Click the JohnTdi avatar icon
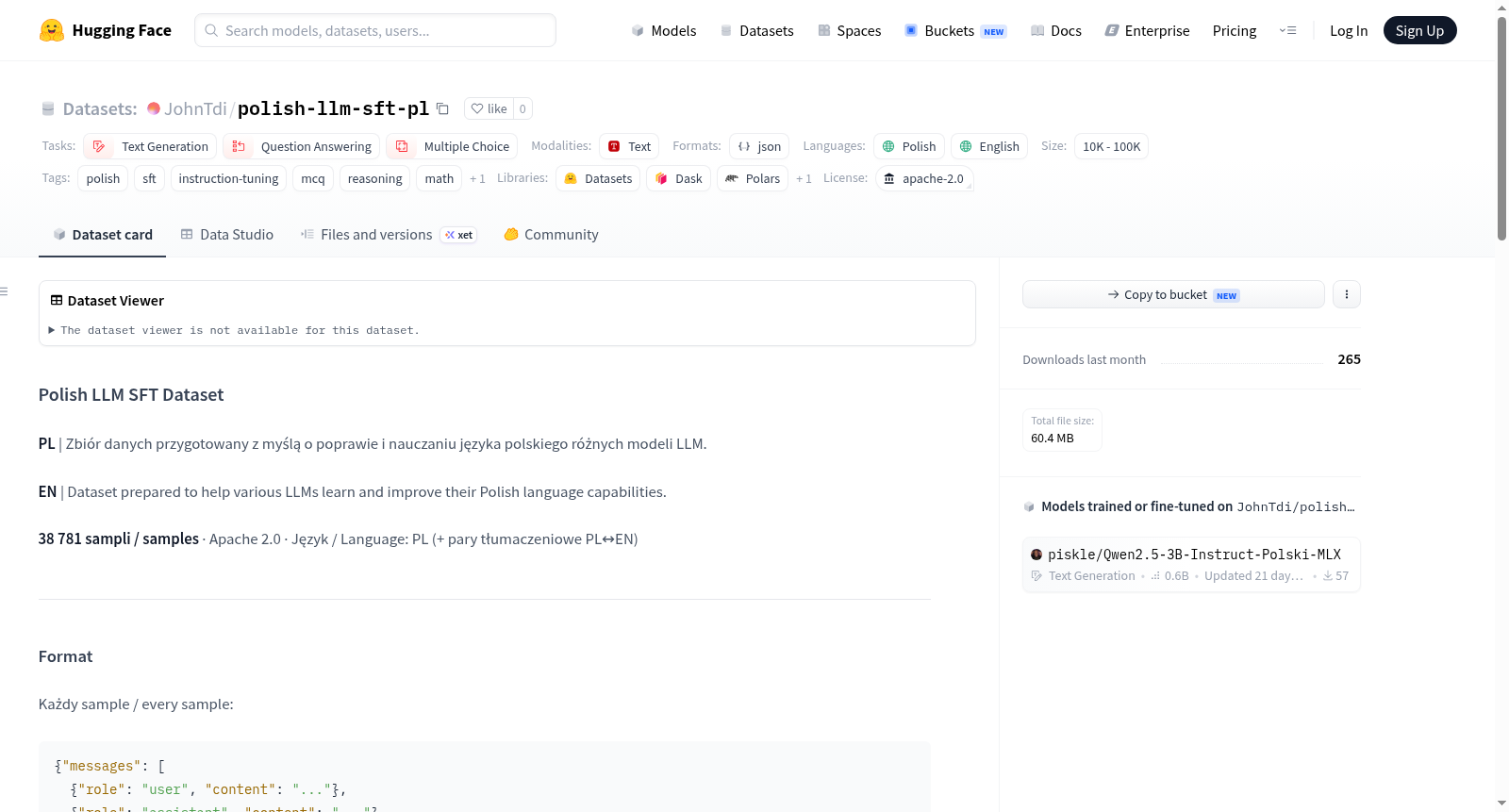The width and height of the screenshot is (1509, 812). [154, 108]
